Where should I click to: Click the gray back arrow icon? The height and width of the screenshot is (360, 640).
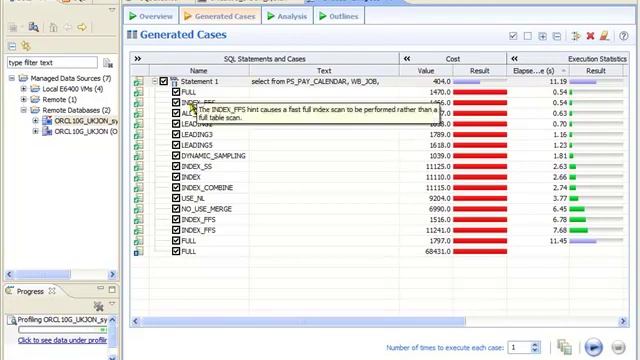point(68,27)
